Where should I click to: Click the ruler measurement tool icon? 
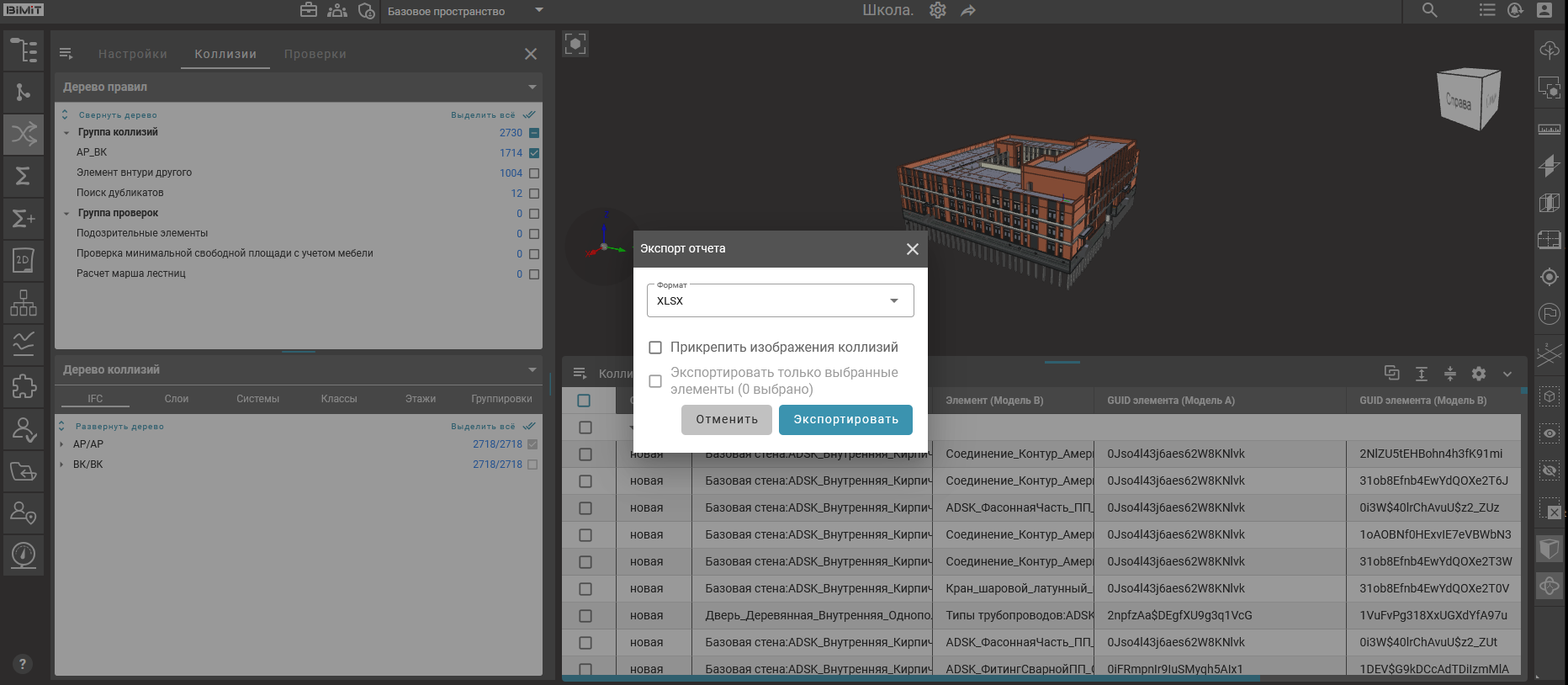(x=1549, y=130)
